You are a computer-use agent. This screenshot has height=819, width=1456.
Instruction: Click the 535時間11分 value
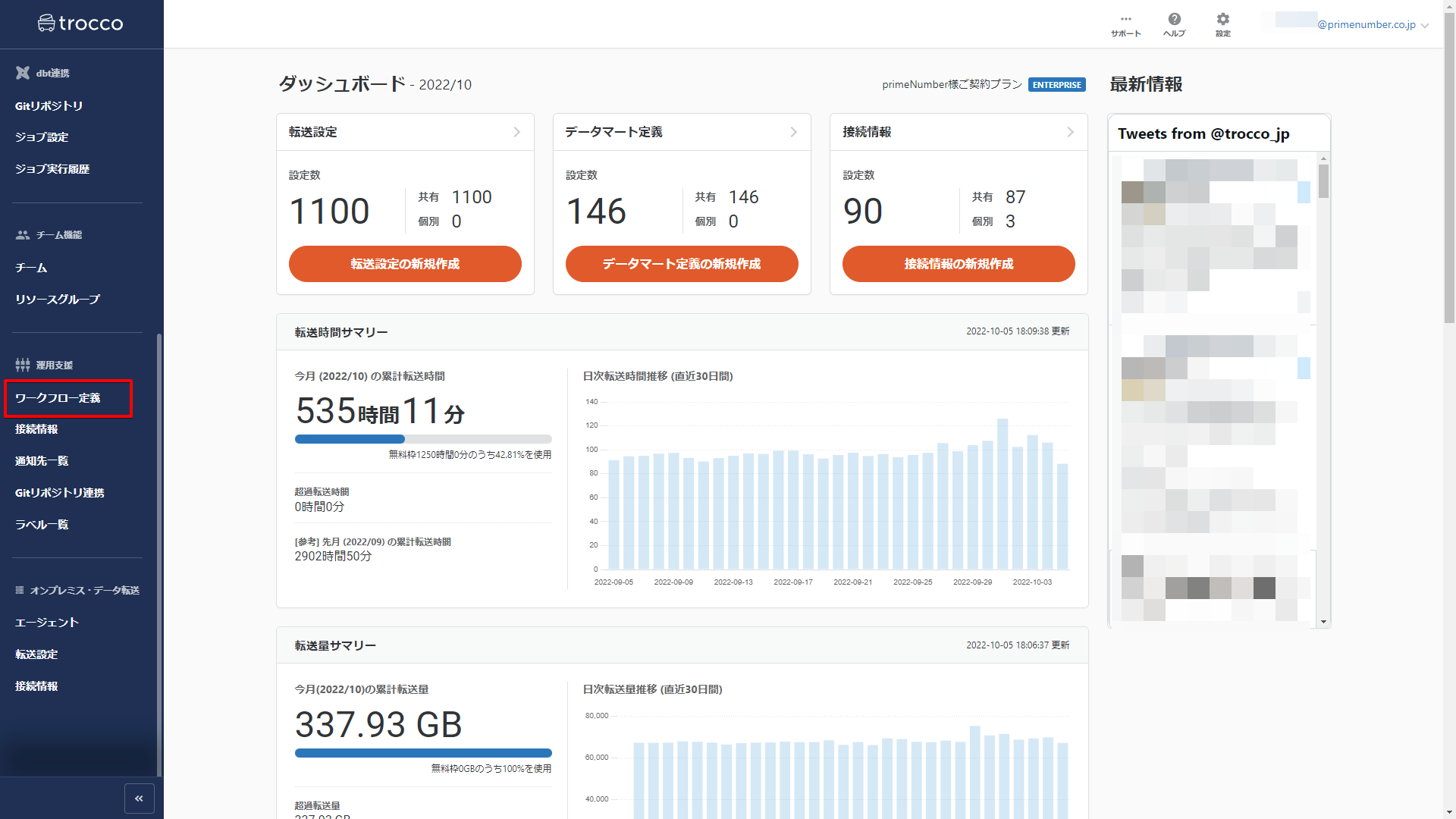(x=380, y=411)
